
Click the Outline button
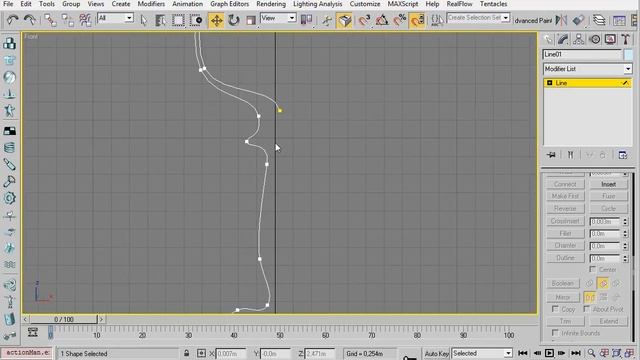(x=565, y=258)
